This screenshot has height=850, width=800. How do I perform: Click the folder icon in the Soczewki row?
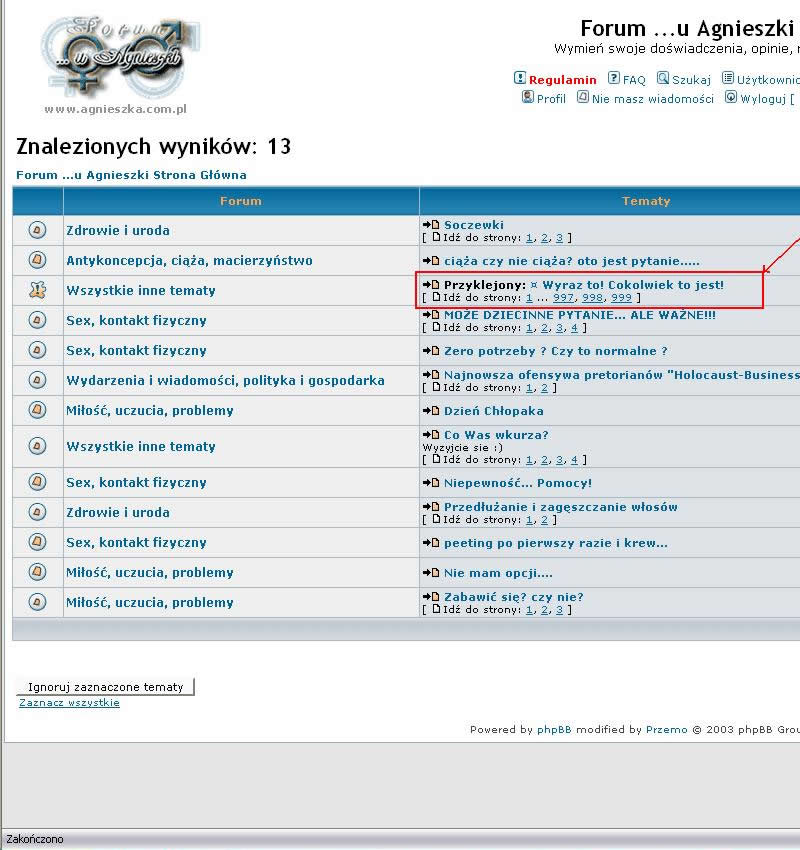point(37,230)
